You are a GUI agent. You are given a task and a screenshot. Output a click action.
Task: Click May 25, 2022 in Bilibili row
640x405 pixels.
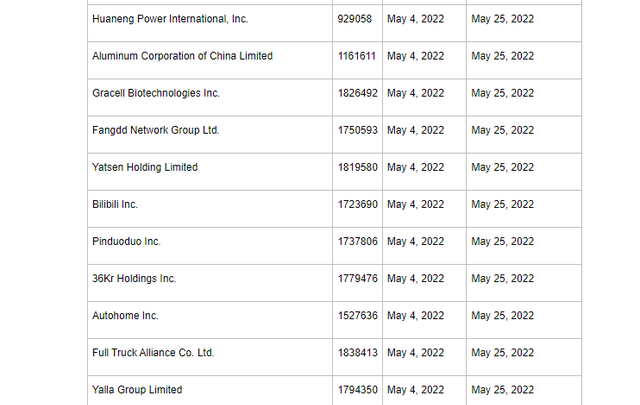pyautogui.click(x=502, y=205)
